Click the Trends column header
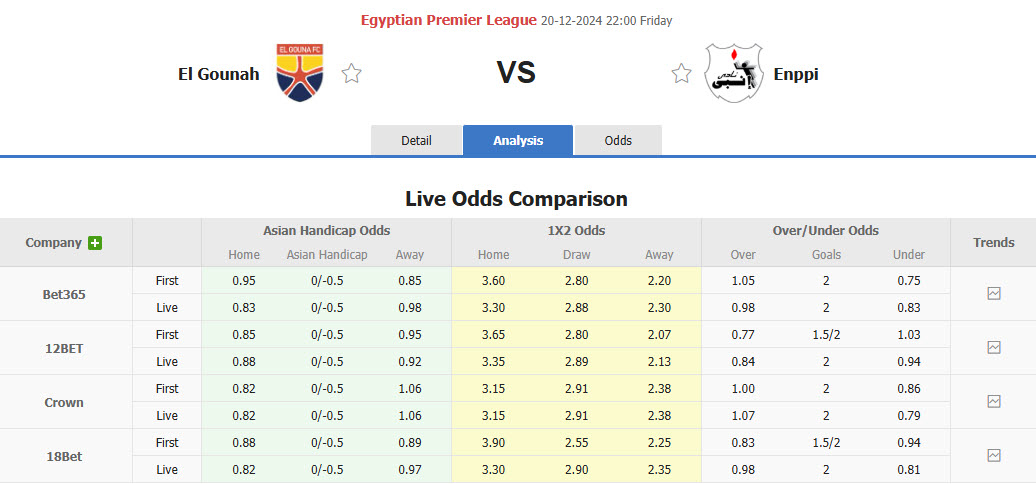1036x484 pixels. [x=993, y=242]
